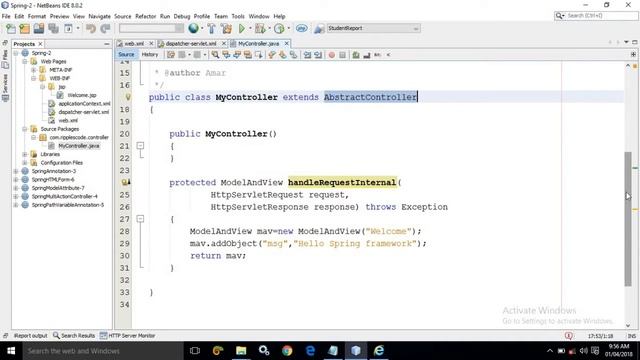Select applicationContext.xml in project tree
The height and width of the screenshot is (360, 640).
84,104
